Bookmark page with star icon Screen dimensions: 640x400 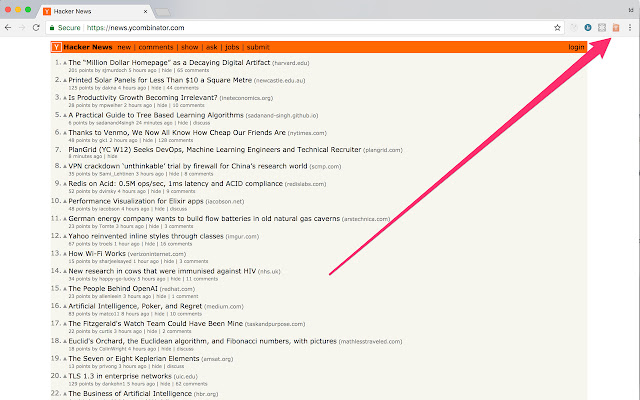pos(557,28)
